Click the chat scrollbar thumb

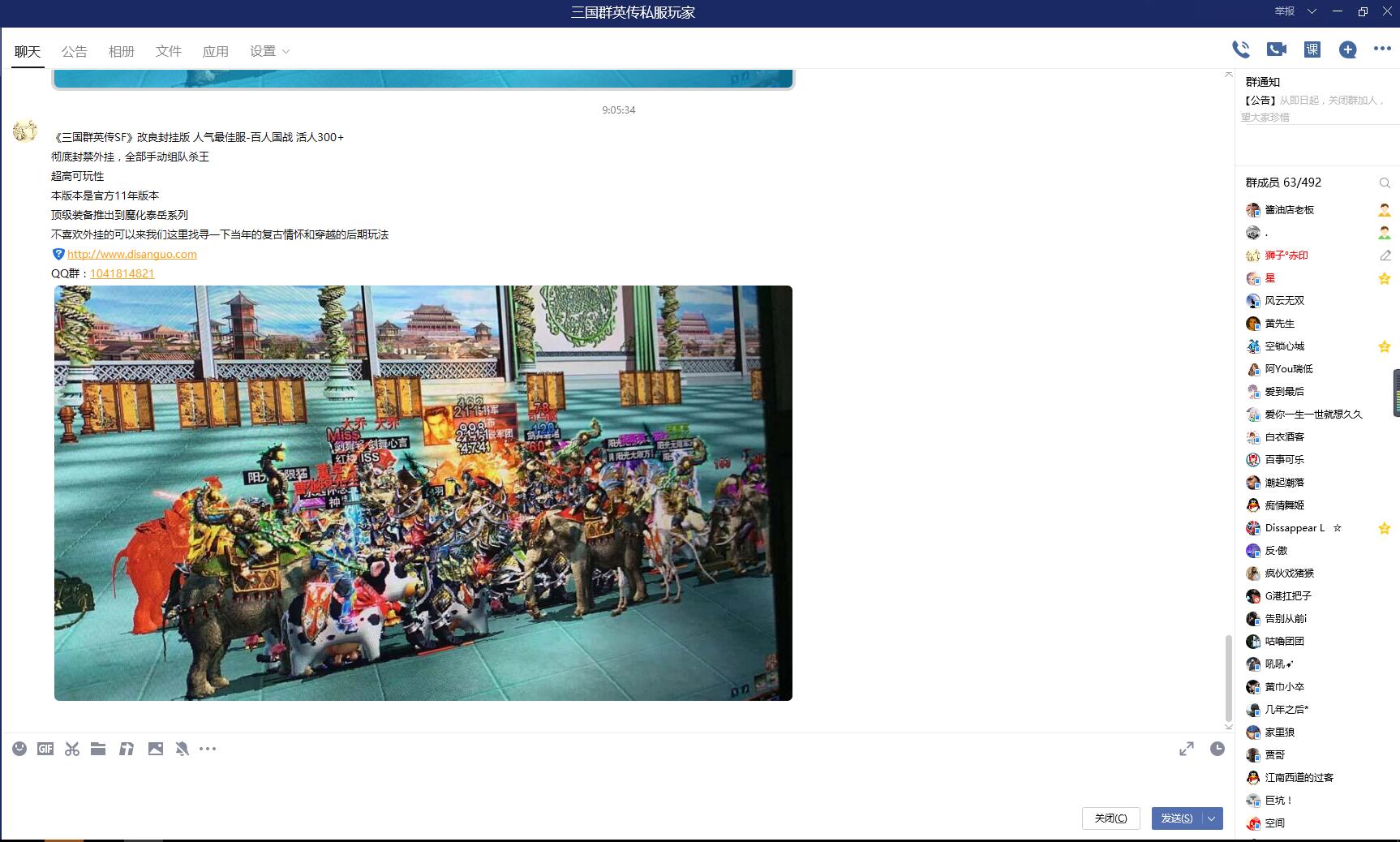(x=1228, y=677)
